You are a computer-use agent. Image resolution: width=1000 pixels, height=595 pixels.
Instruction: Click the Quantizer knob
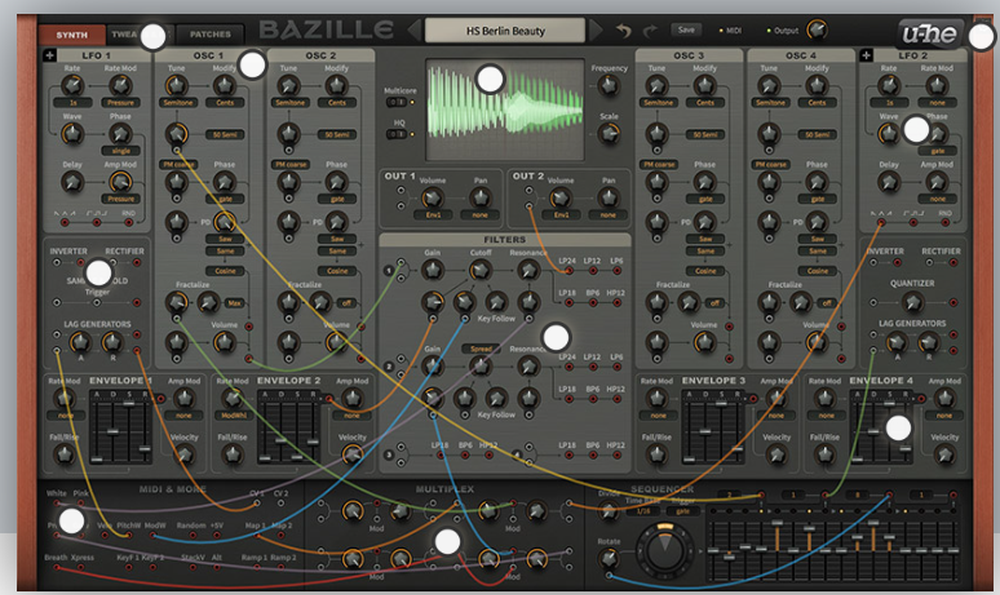[x=913, y=302]
